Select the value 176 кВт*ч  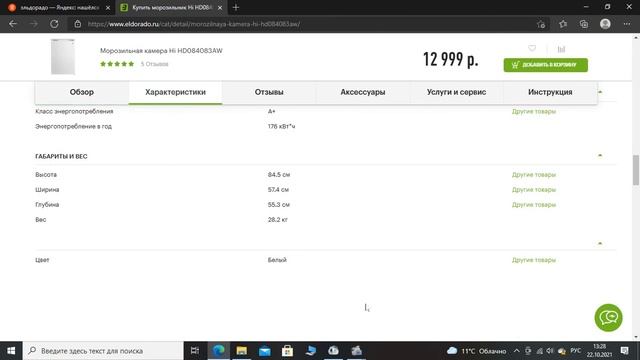tap(282, 127)
